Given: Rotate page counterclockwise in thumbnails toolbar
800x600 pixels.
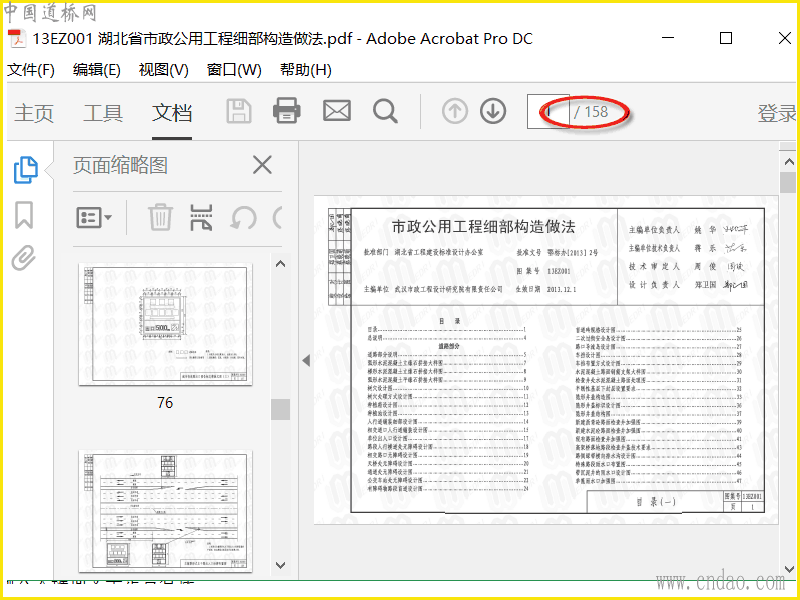Looking at the screenshot, I should [x=243, y=218].
